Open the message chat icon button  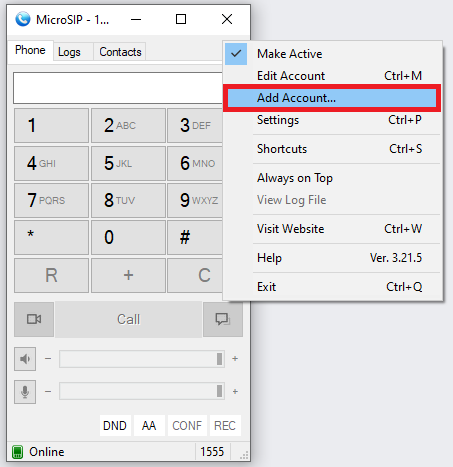click(x=223, y=319)
